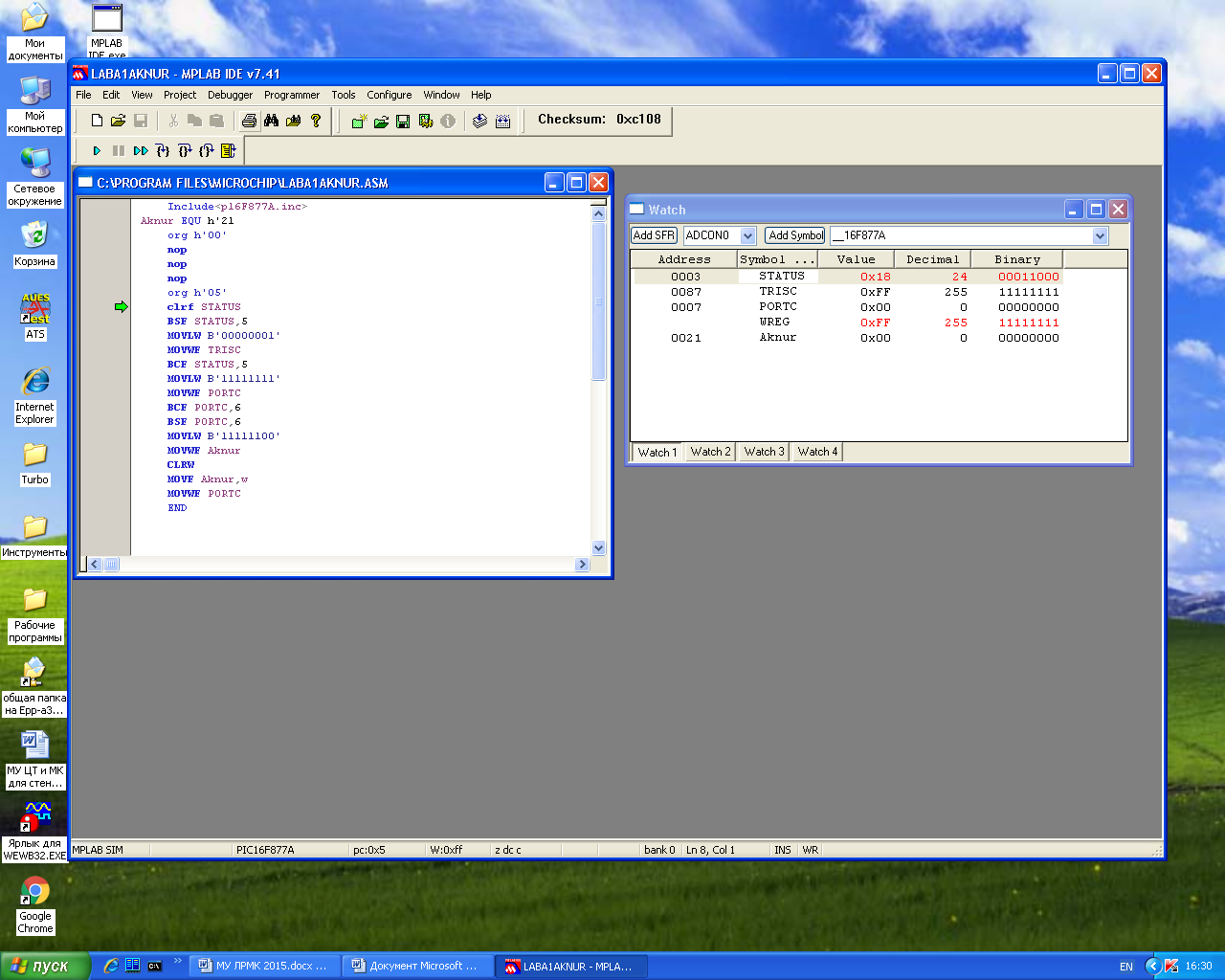Open the File menu
1225x980 pixels.
[83, 95]
